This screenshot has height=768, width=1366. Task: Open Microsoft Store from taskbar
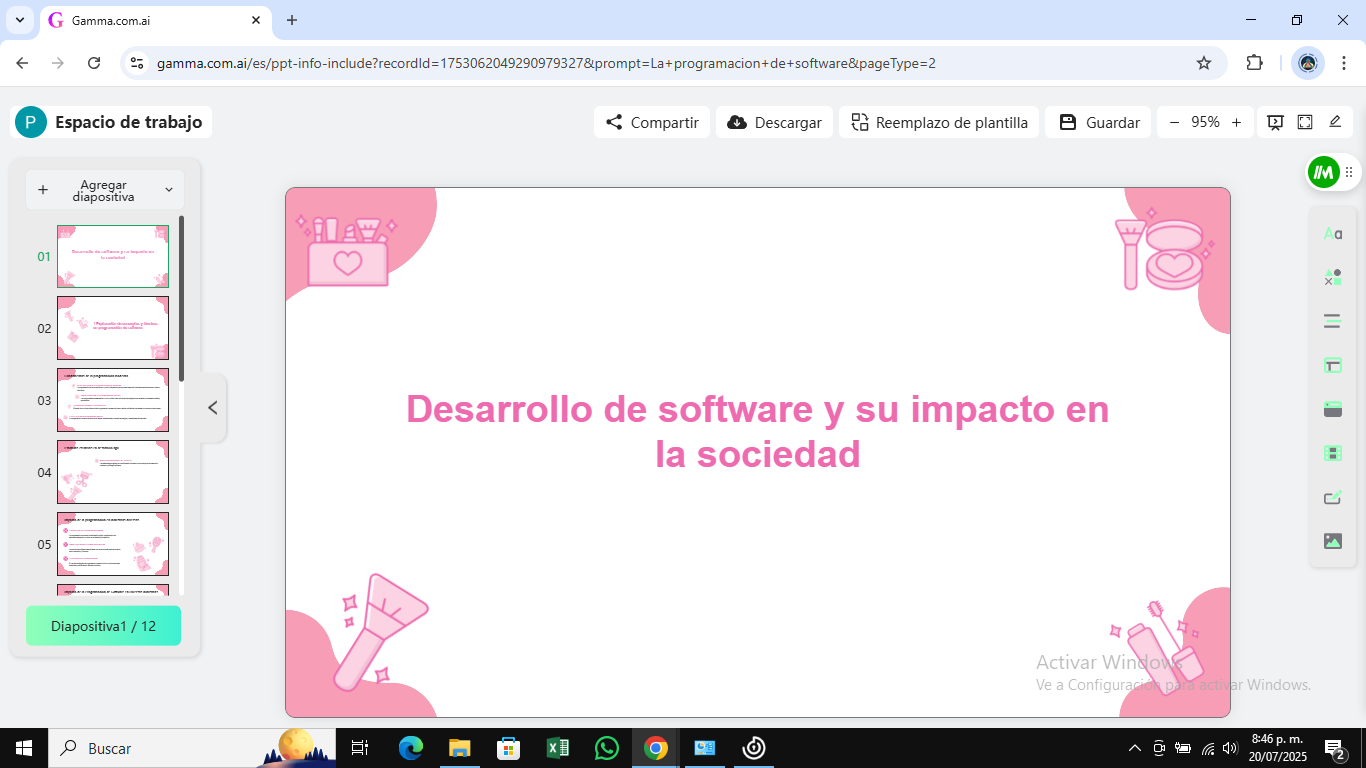(508, 748)
